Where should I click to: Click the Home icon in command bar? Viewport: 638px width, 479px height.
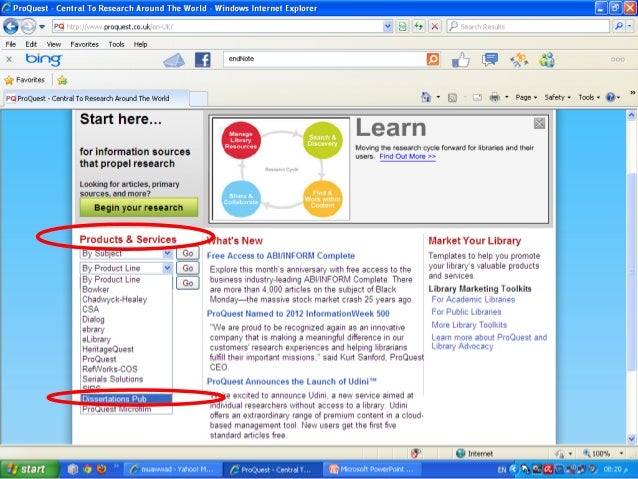click(426, 97)
